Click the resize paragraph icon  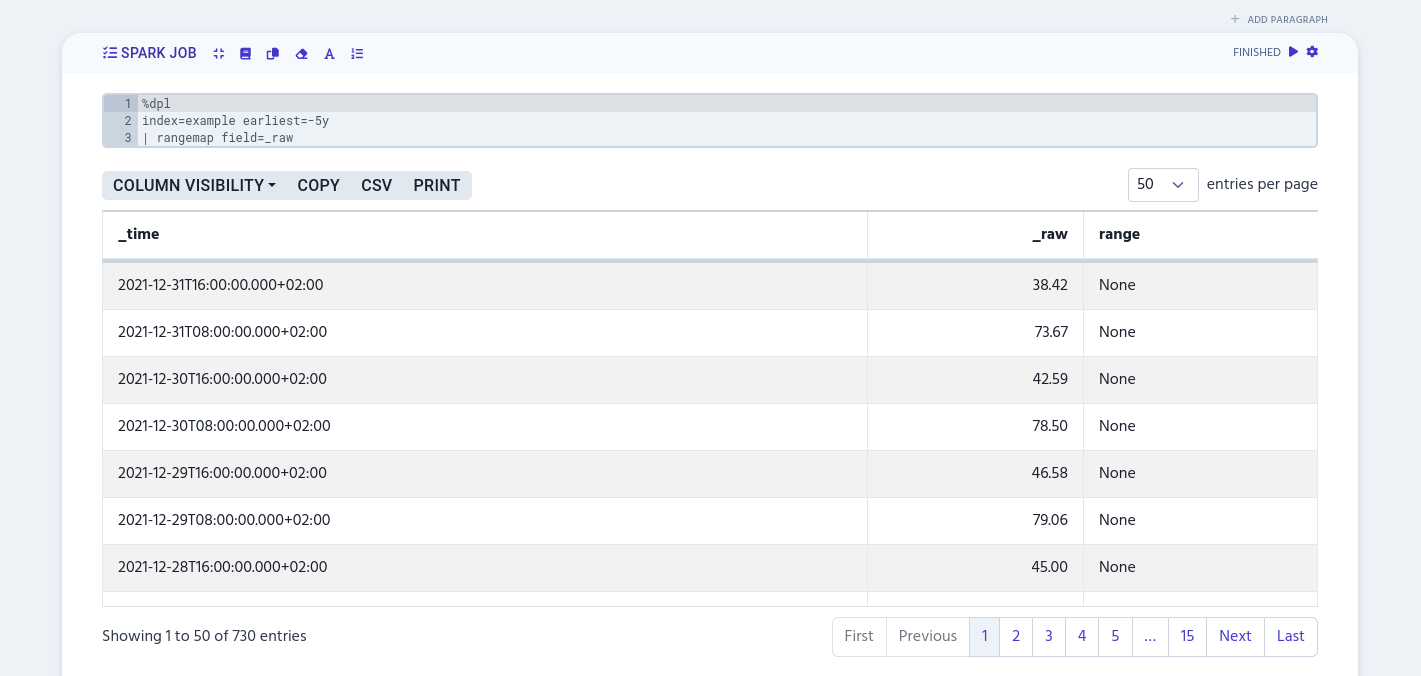point(219,54)
